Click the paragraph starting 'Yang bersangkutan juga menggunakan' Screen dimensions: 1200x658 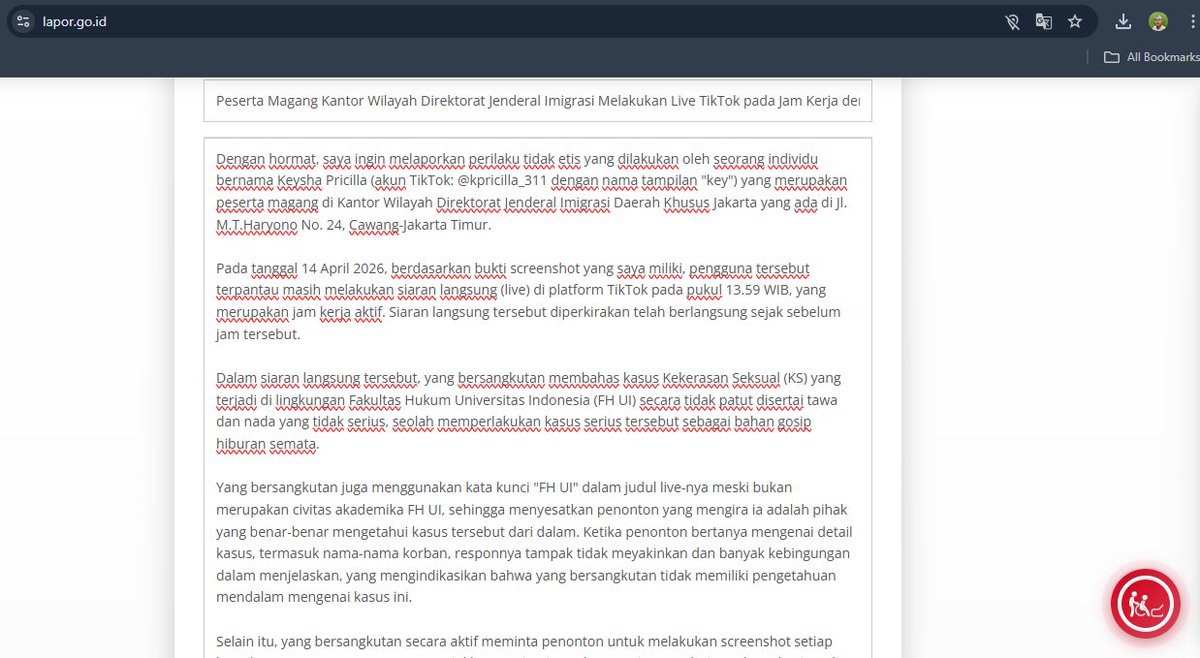click(x=534, y=542)
